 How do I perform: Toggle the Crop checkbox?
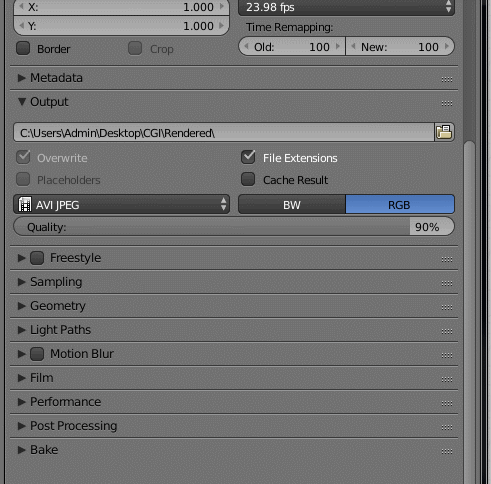click(135, 48)
